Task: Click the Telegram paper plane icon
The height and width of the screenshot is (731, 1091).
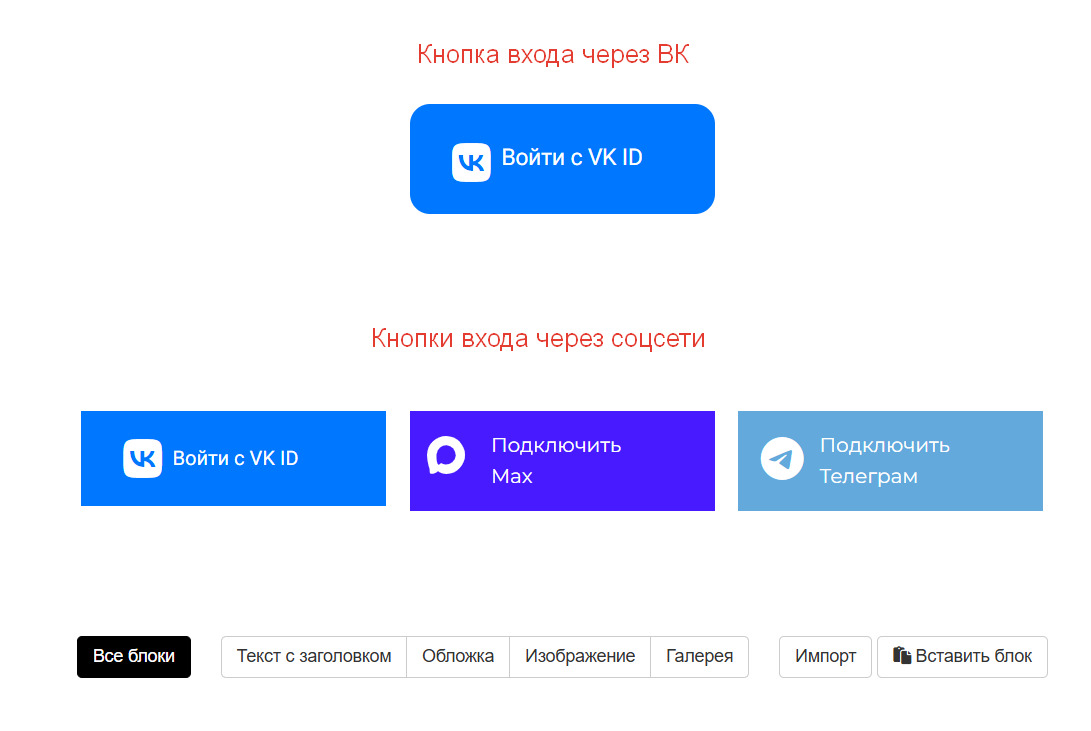Action: click(x=782, y=458)
